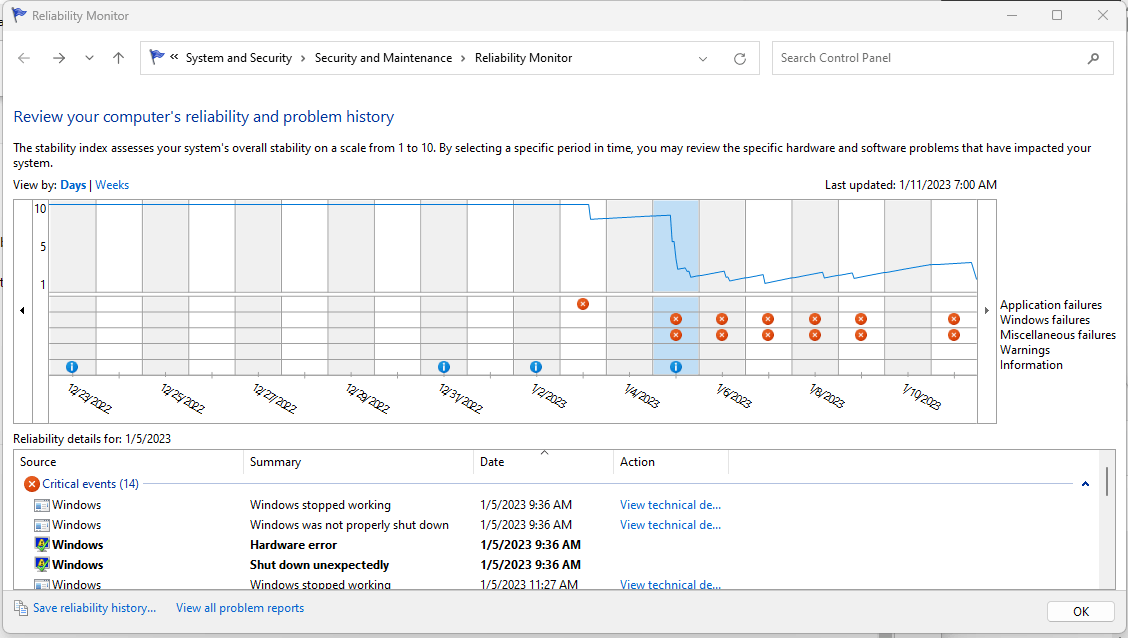Click the Application failure icon on 1/3/2023
1128x638 pixels.
583,304
